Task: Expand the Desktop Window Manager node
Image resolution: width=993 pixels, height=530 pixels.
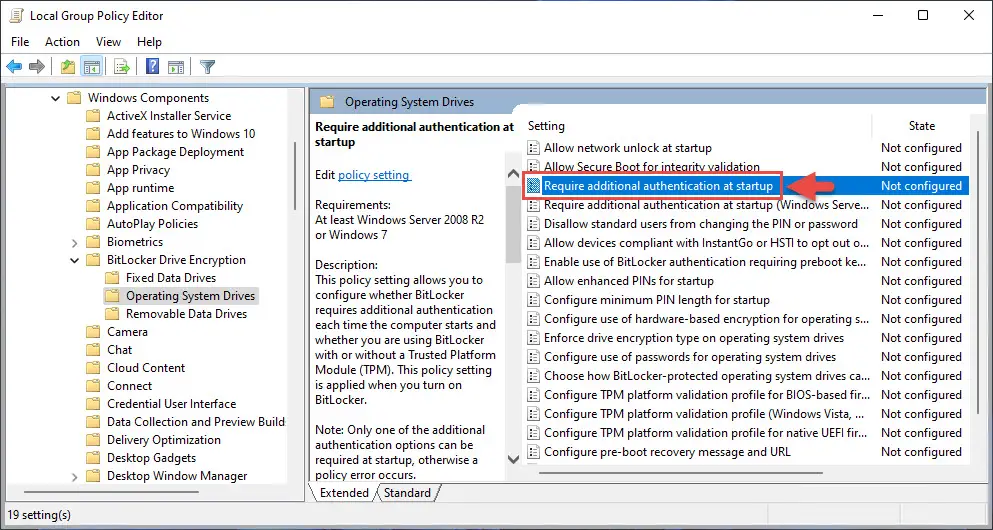Action: (x=75, y=476)
